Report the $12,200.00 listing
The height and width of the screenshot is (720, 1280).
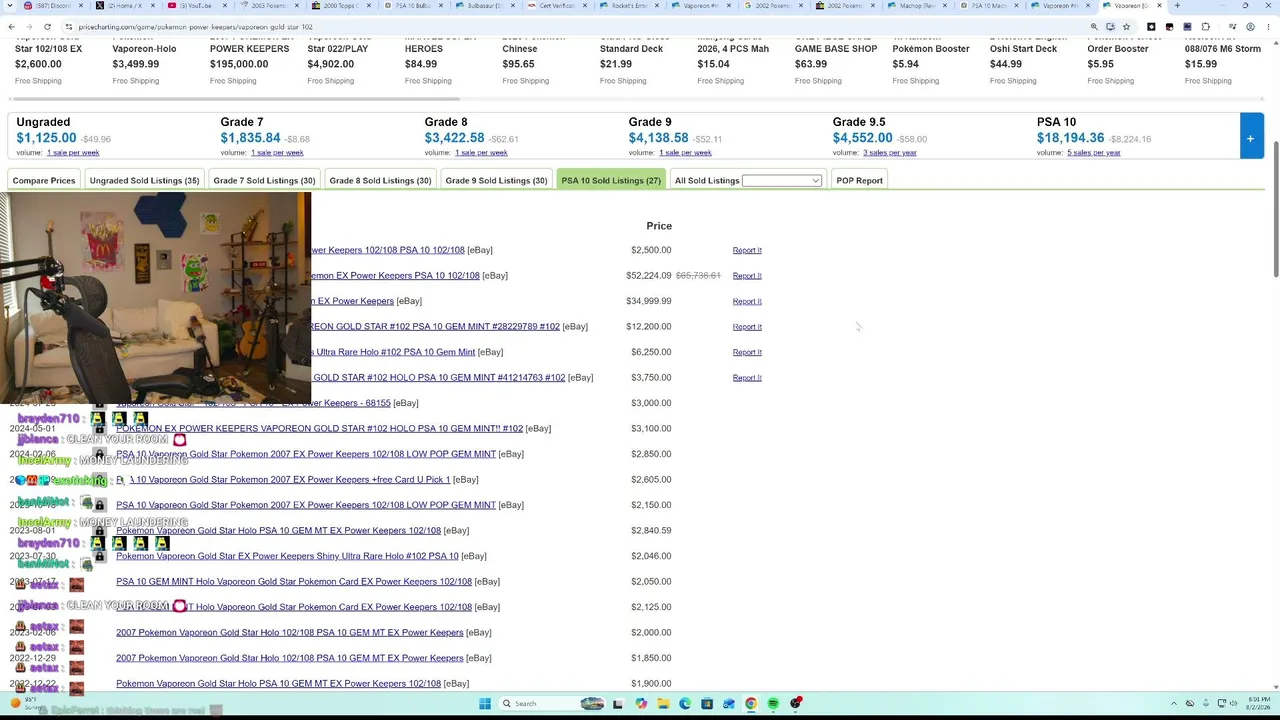(x=747, y=327)
